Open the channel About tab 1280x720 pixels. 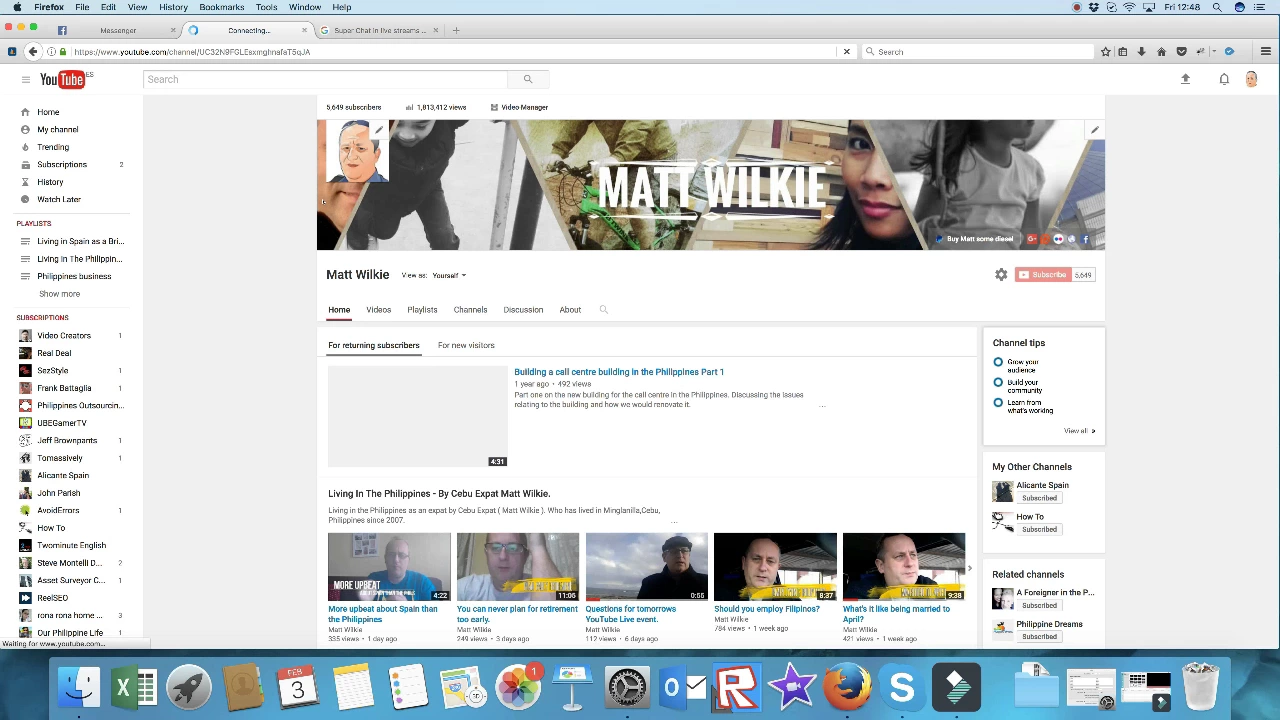(x=570, y=310)
